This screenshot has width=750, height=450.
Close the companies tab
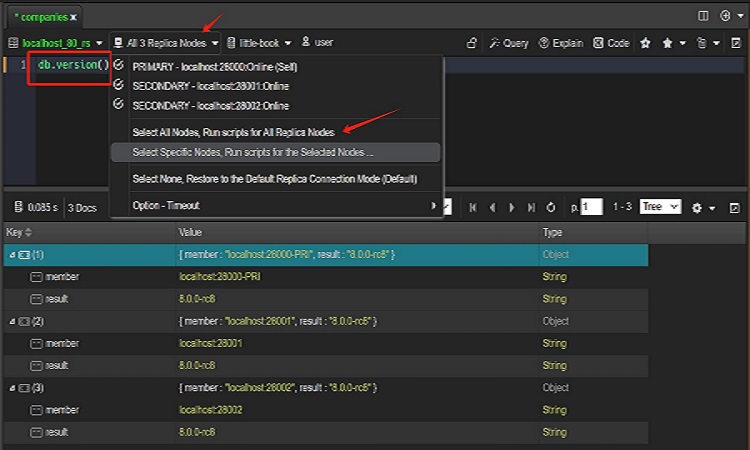coord(73,17)
